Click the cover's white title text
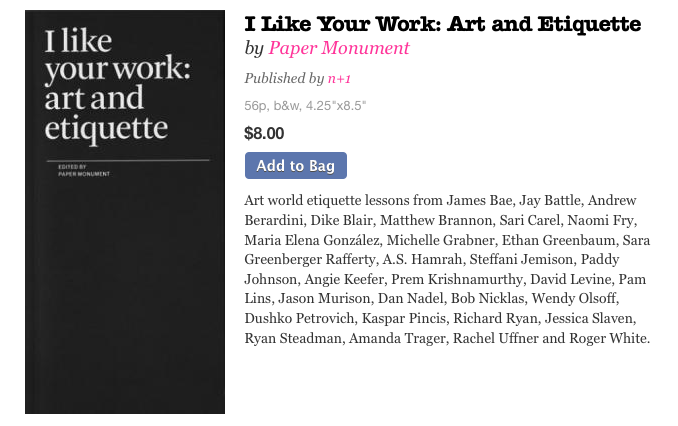The height and width of the screenshot is (426, 678). pyautogui.click(x=118, y=84)
